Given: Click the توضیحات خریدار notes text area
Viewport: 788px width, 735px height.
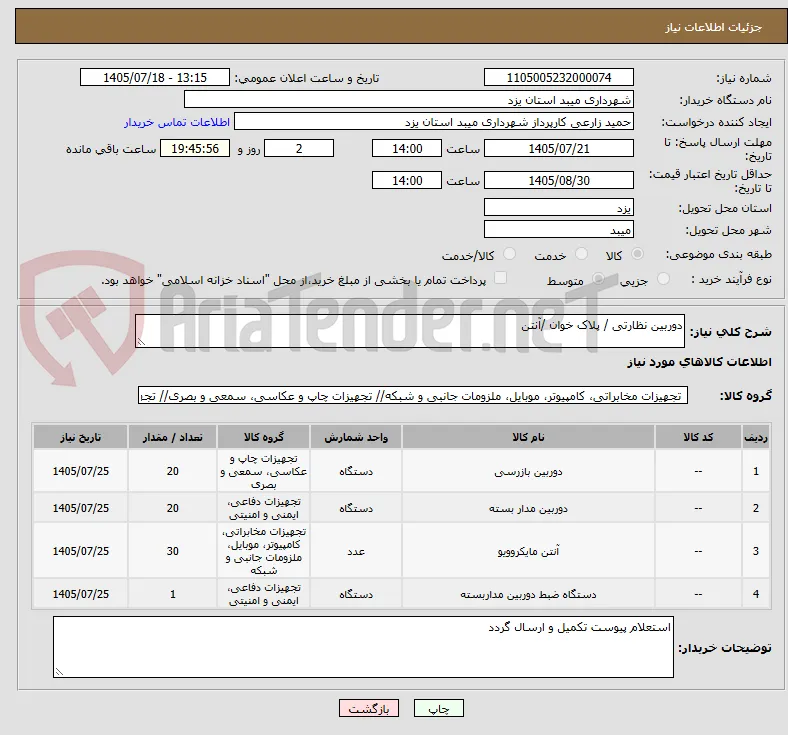Looking at the screenshot, I should [363, 647].
